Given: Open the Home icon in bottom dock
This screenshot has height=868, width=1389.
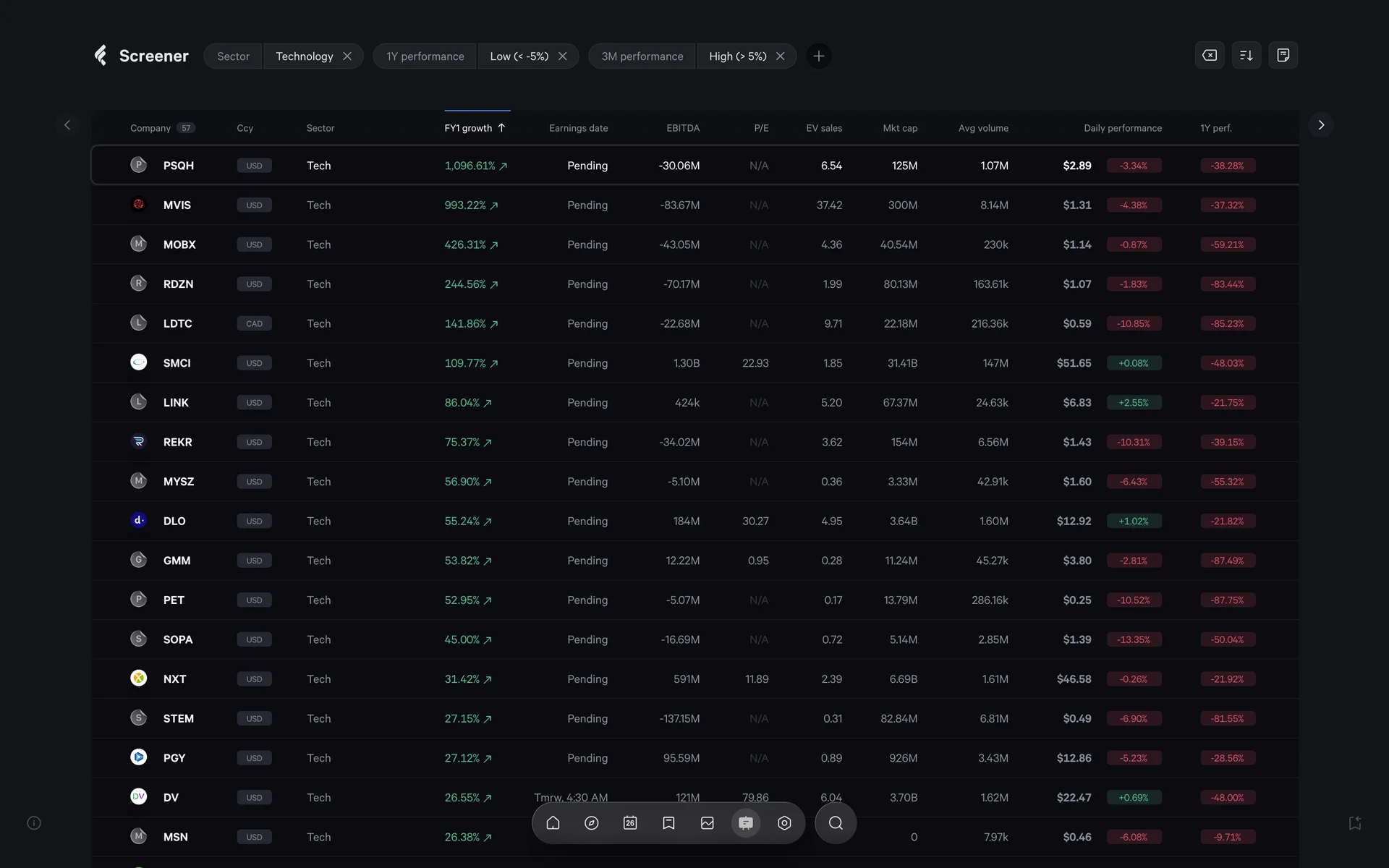Looking at the screenshot, I should 553,823.
